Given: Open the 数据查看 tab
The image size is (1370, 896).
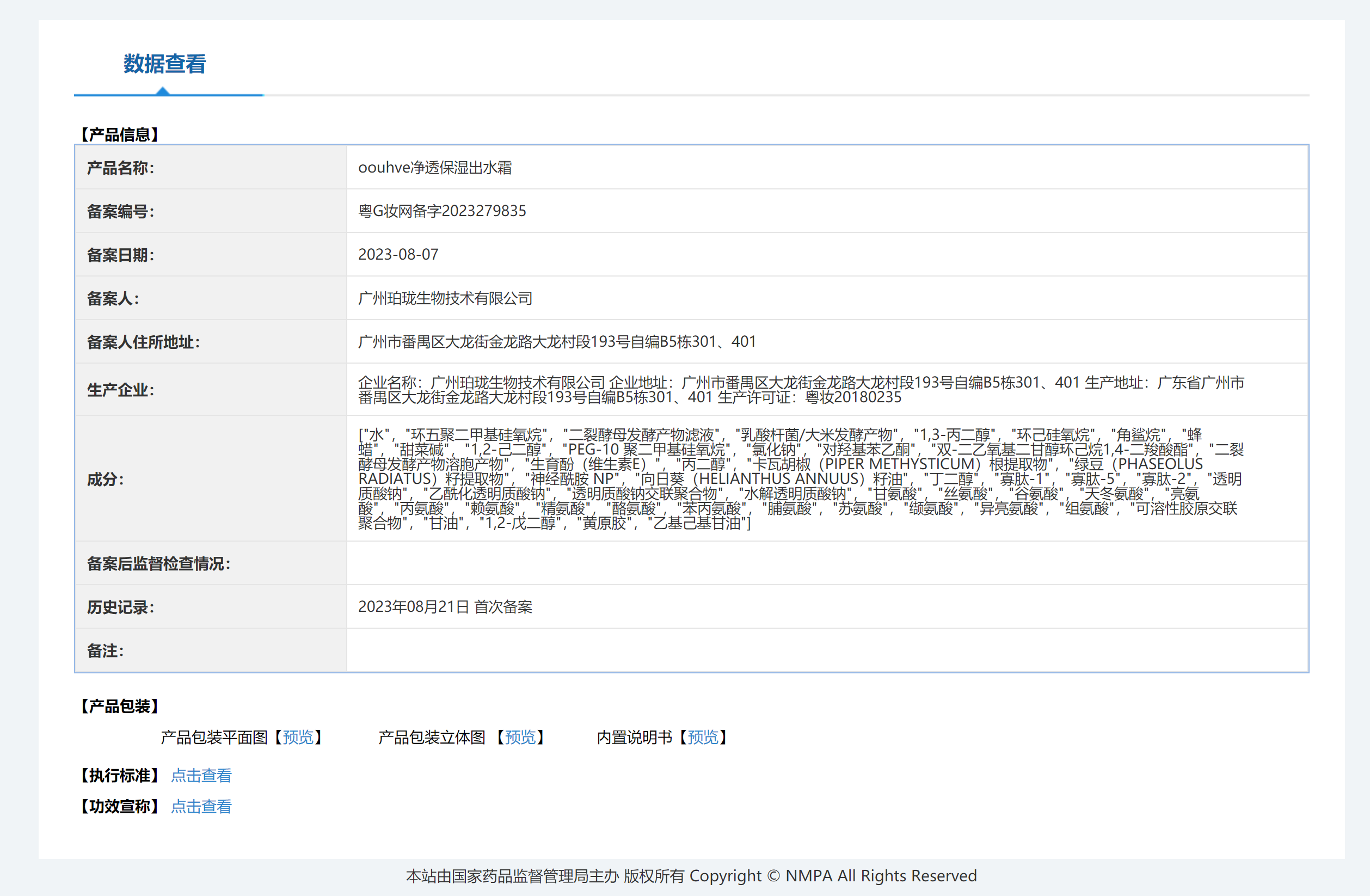Looking at the screenshot, I should click(164, 64).
